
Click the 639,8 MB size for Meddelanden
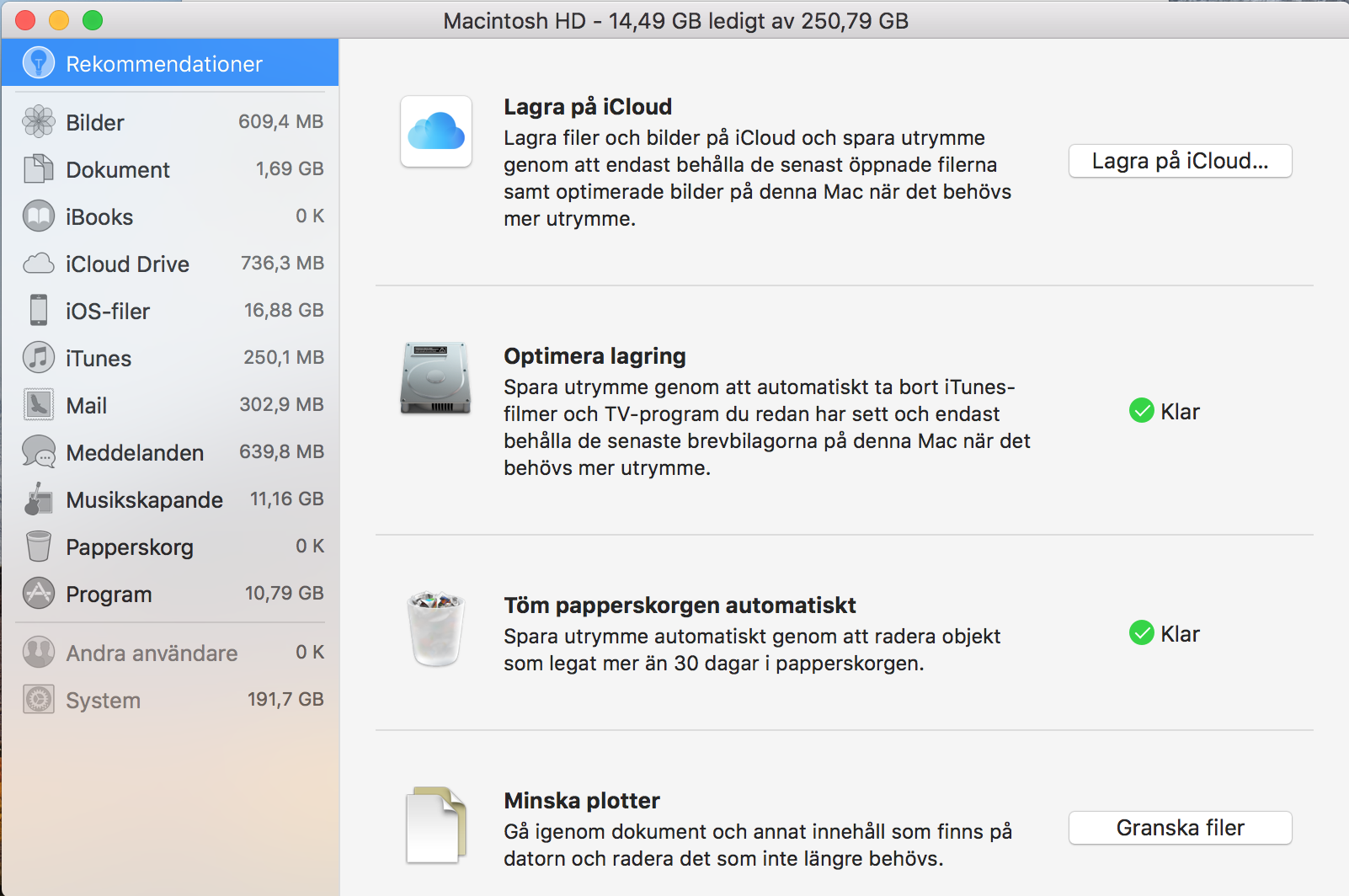pos(282,451)
